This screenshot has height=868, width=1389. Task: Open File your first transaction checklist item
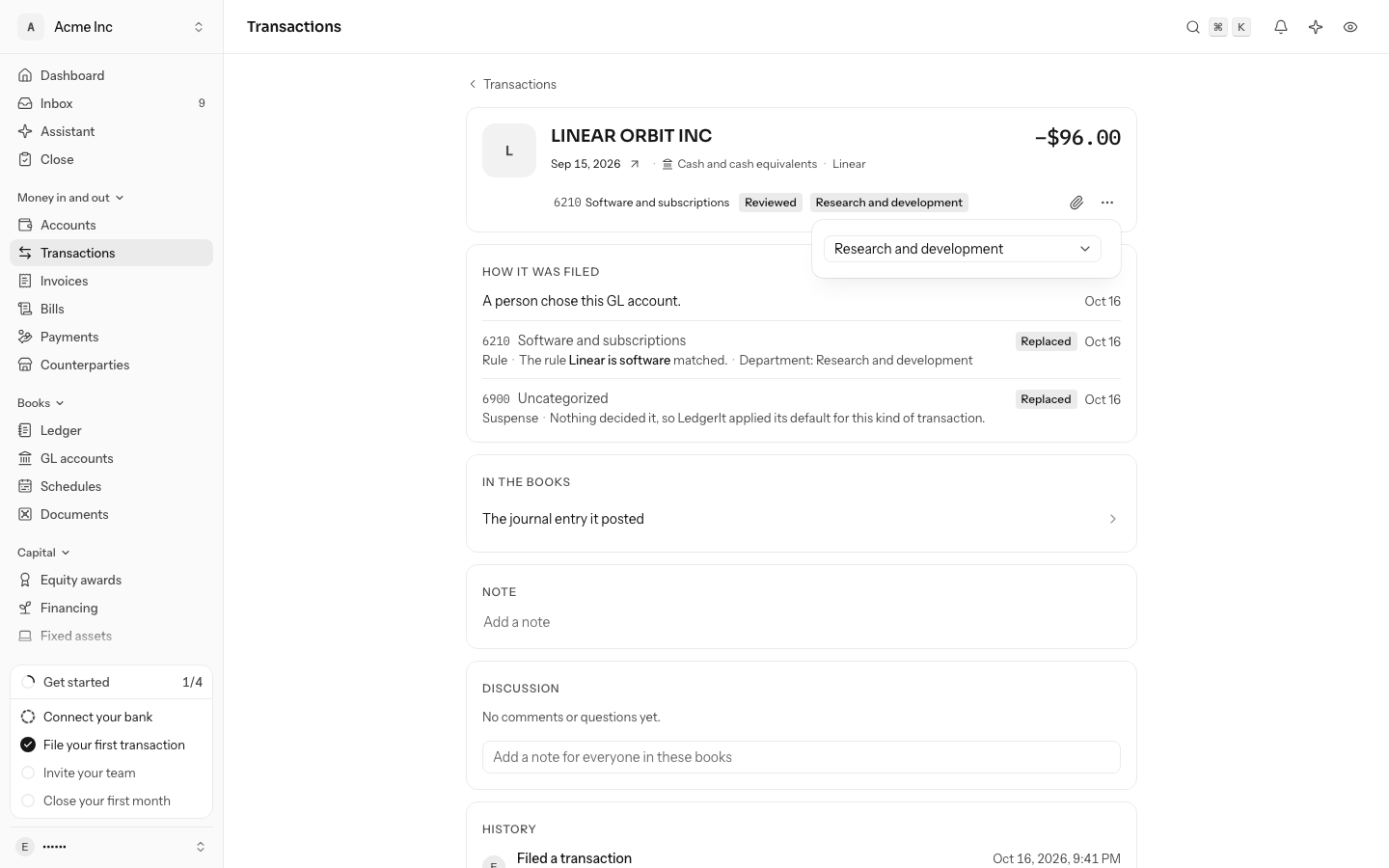point(111,745)
